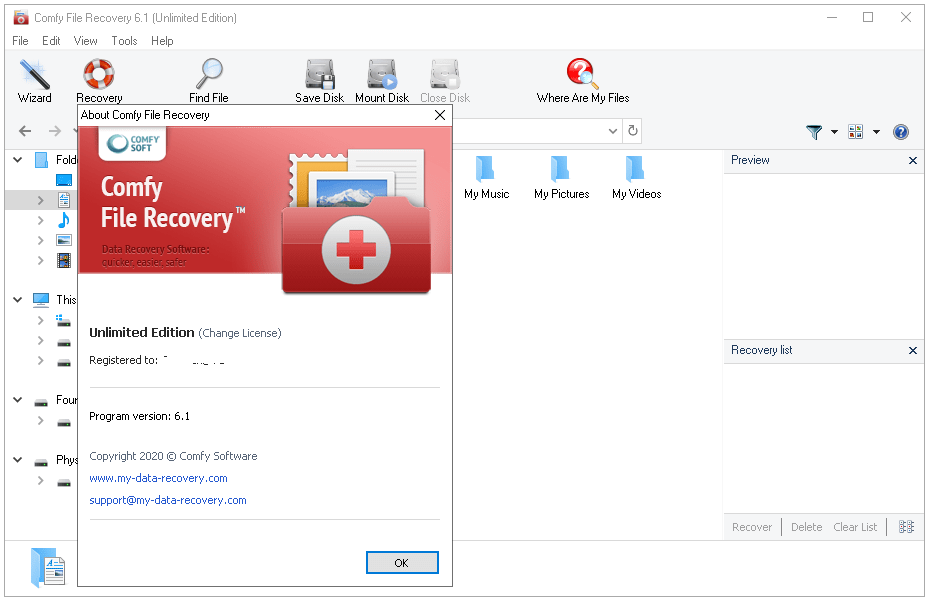Collapse the This PC tree node

tap(18, 300)
